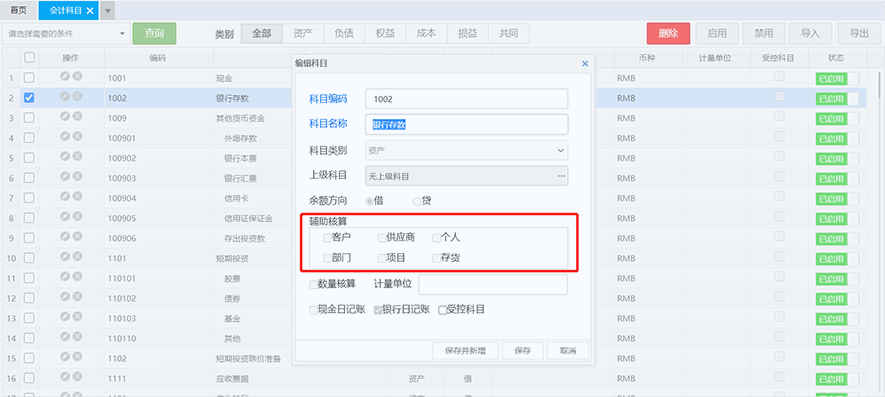Image resolution: width=885 pixels, height=397 pixels.
Task: Toggle the select-all checkbox in the table header
Action: tap(29, 57)
